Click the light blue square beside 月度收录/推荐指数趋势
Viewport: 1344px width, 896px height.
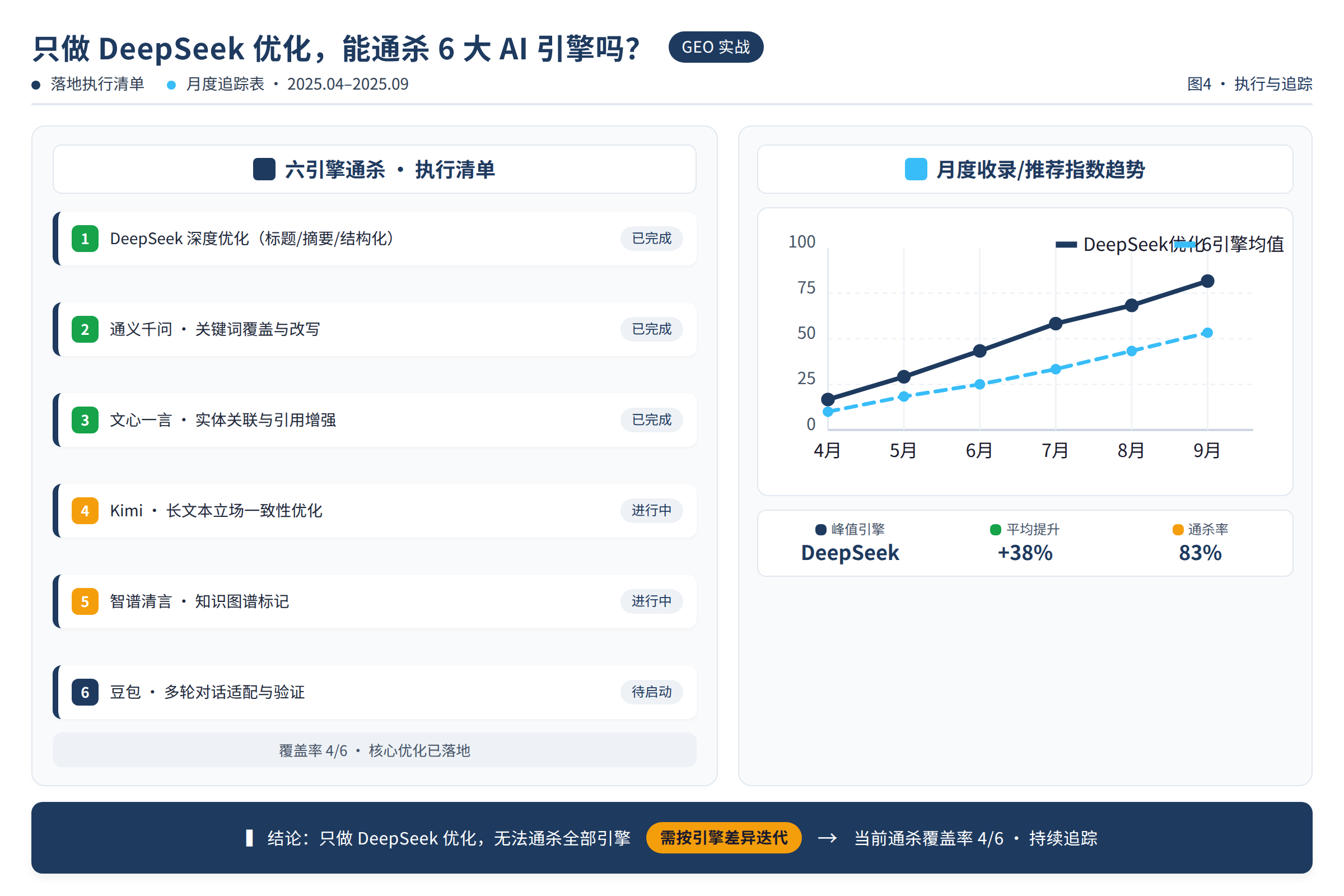pos(916,169)
